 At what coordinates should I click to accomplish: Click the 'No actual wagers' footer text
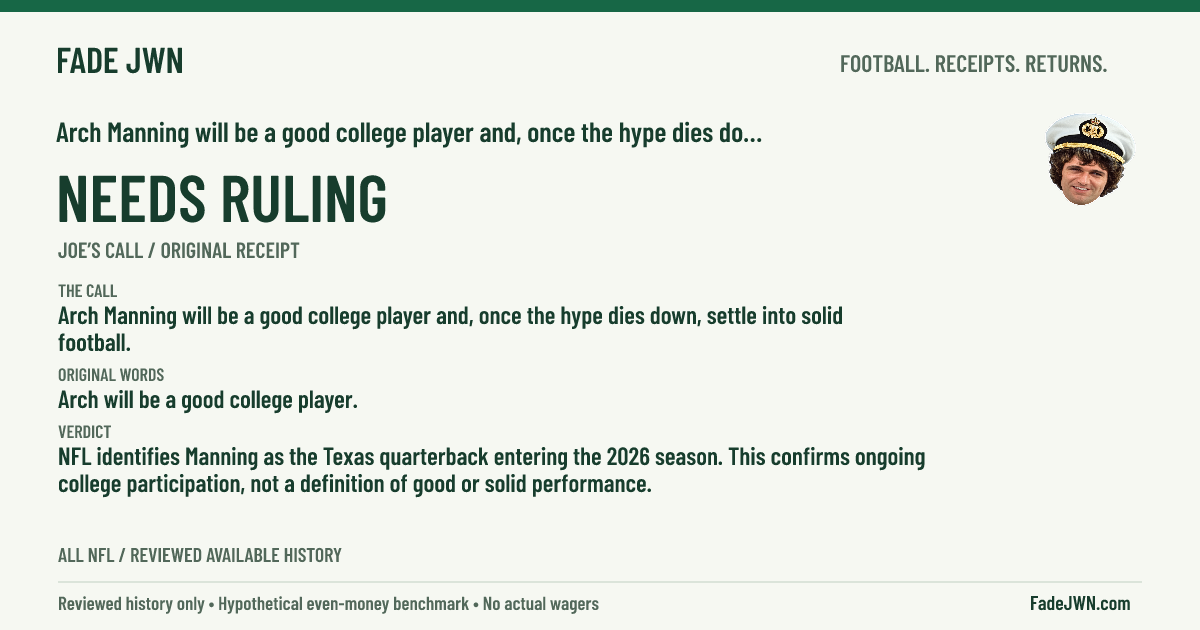(541, 604)
